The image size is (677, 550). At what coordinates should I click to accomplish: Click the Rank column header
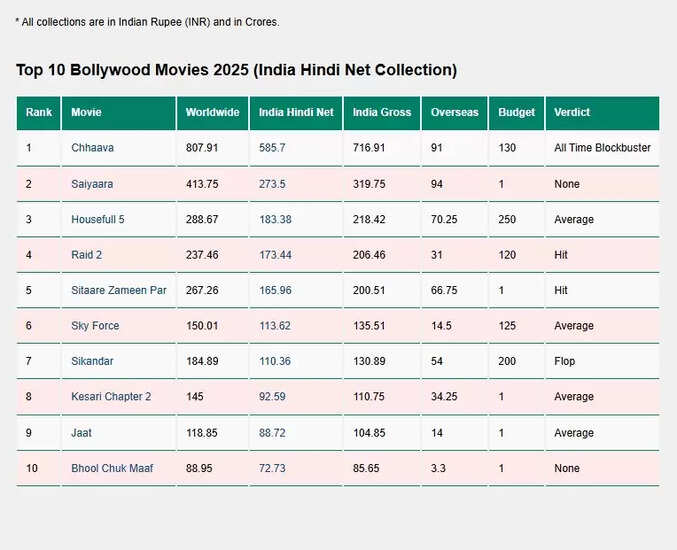pos(39,113)
